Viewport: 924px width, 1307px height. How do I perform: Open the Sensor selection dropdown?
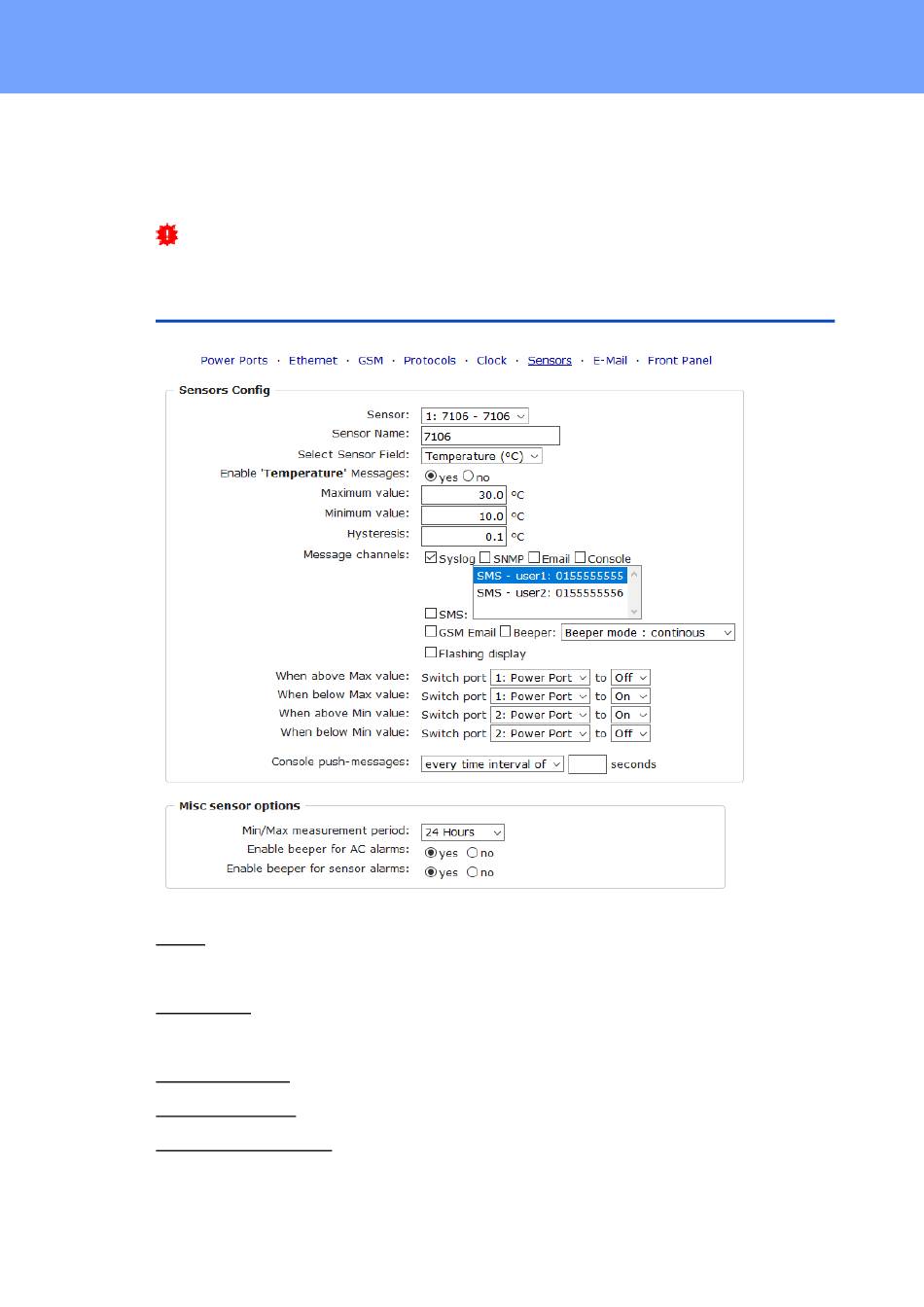(x=475, y=416)
